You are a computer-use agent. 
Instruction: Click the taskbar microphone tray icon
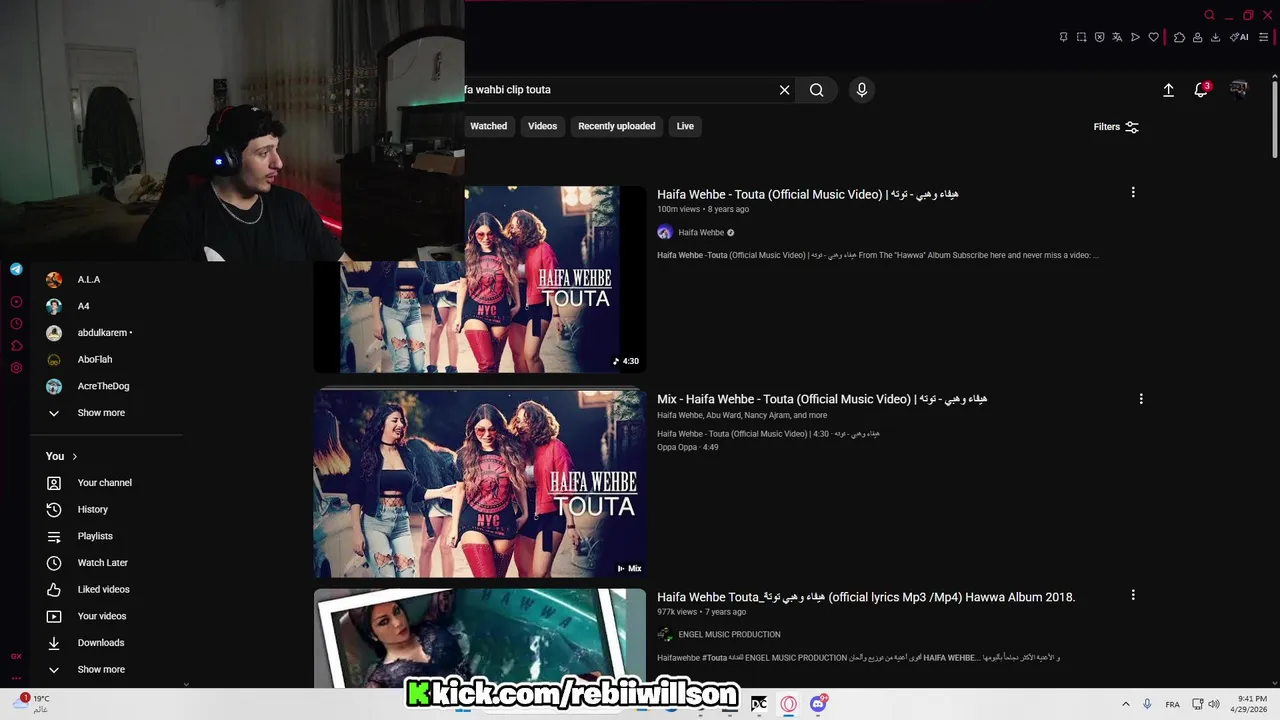tap(1147, 704)
